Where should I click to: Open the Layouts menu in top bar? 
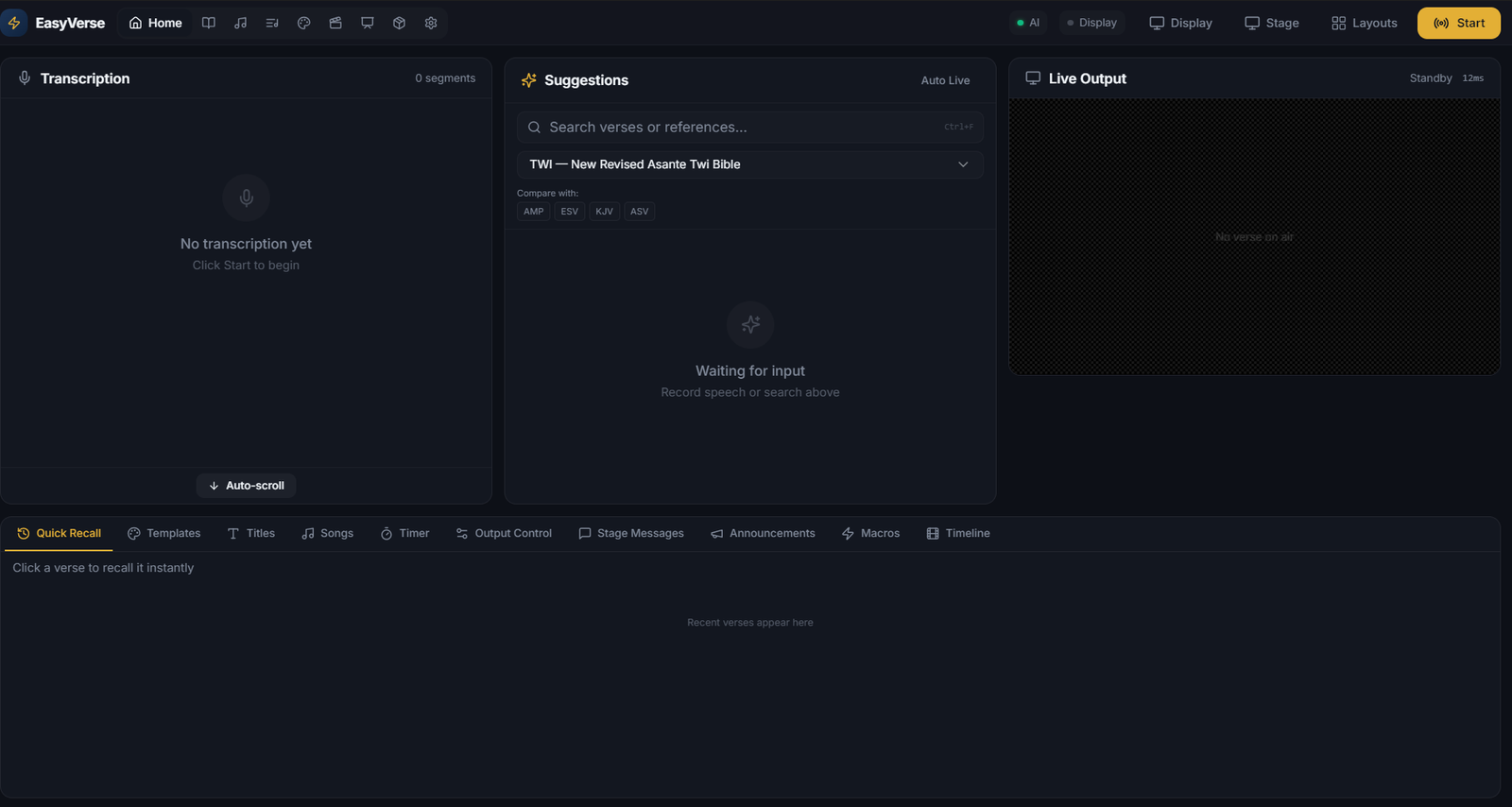point(1364,23)
